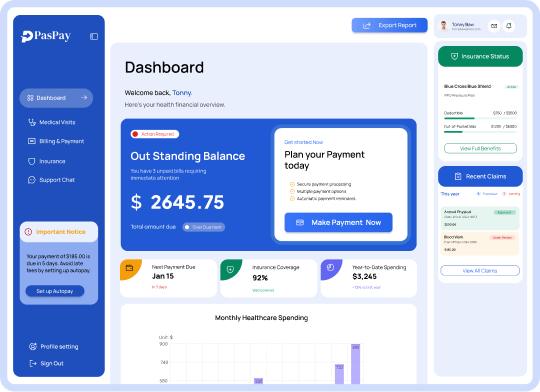Click the Get started Now text

(303, 142)
